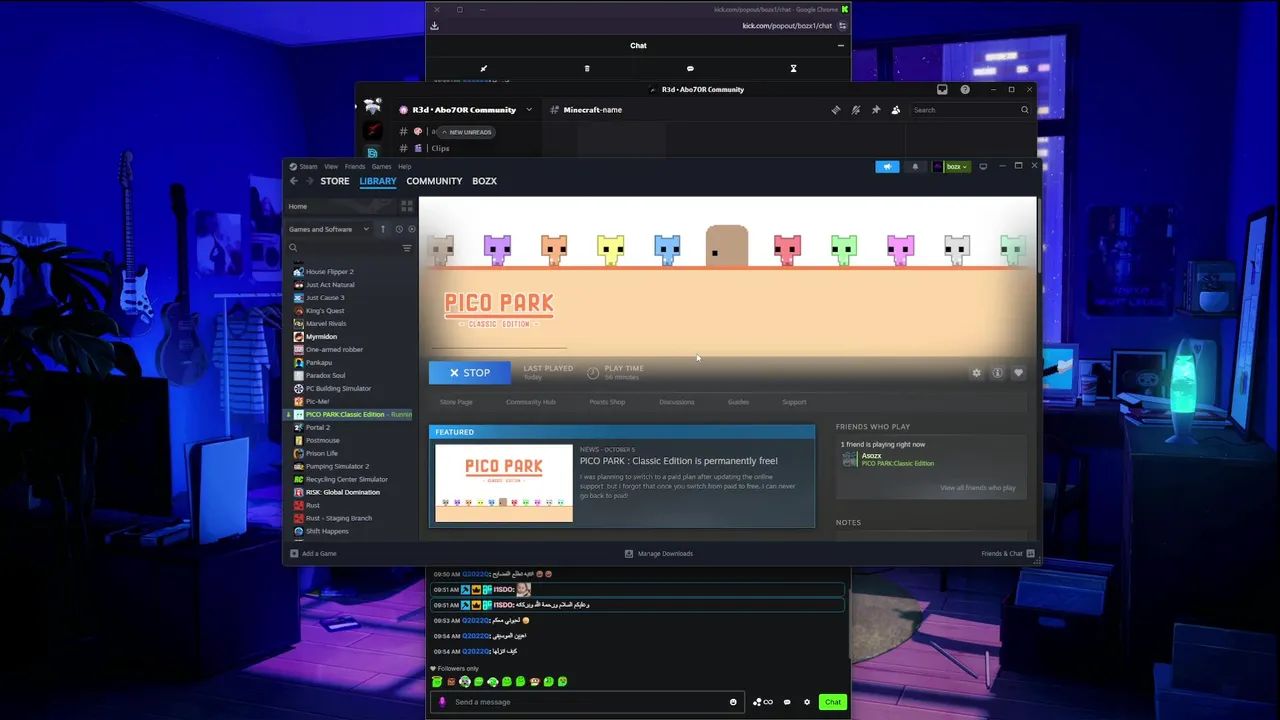The image size is (1280, 720).
Task: Toggle Discord notification settings muted-bell icon
Action: click(x=855, y=110)
